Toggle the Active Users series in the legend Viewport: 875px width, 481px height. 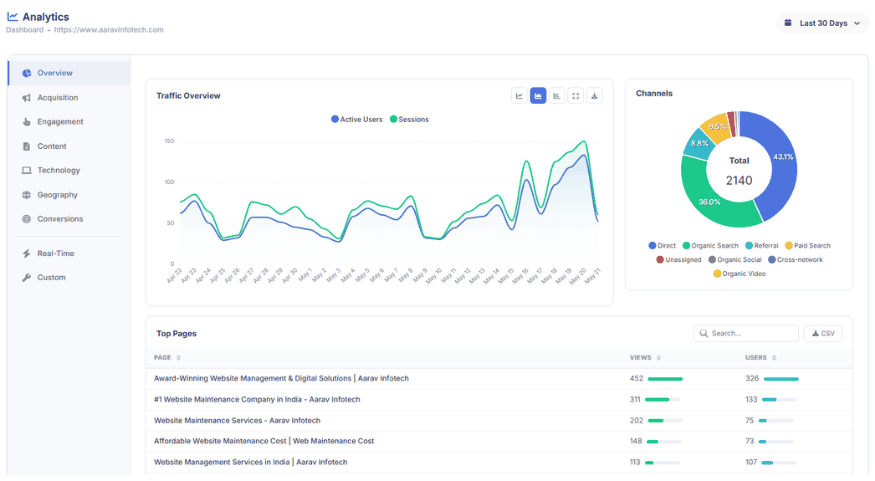click(x=357, y=119)
